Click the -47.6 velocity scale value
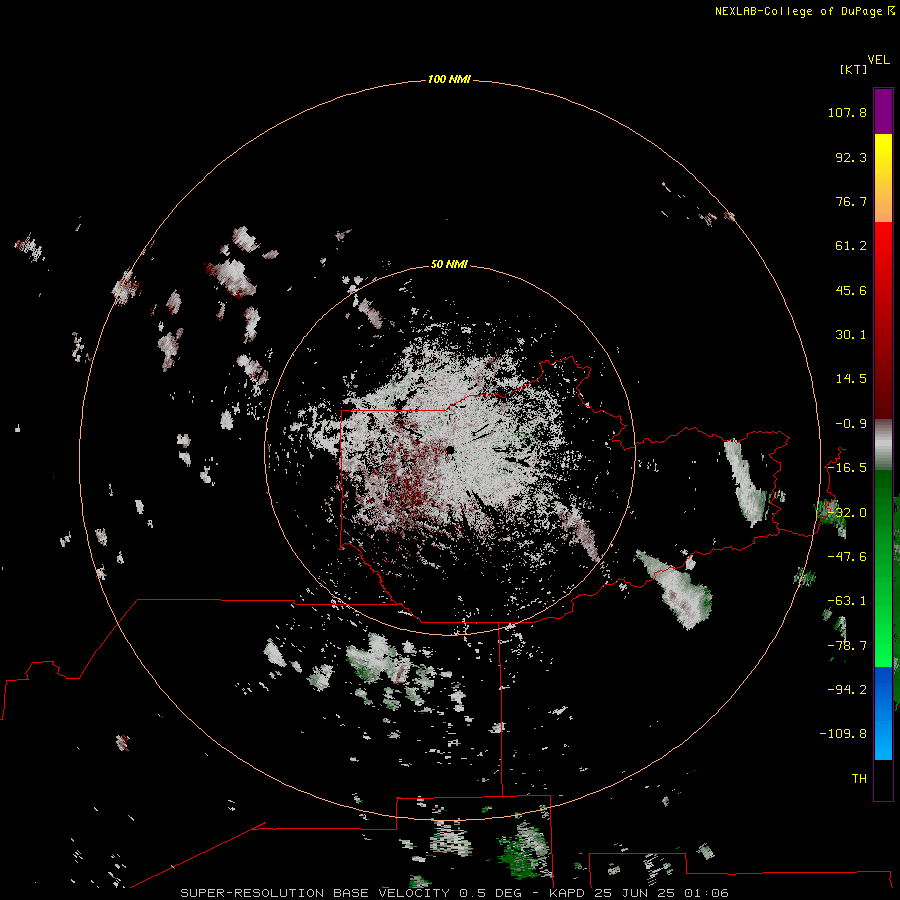Viewport: 900px width, 900px height. (x=847, y=557)
